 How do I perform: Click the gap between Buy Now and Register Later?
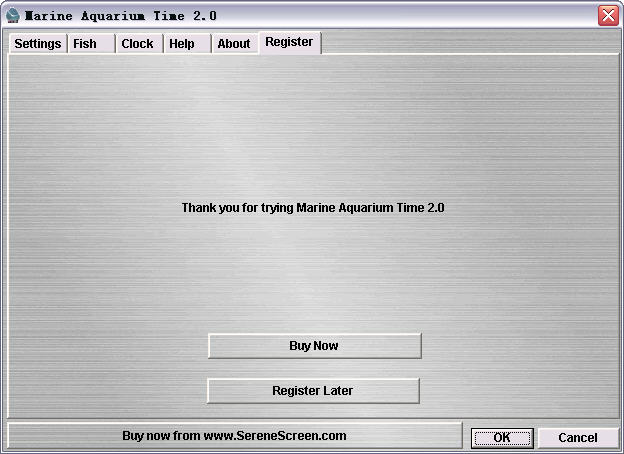[x=313, y=368]
